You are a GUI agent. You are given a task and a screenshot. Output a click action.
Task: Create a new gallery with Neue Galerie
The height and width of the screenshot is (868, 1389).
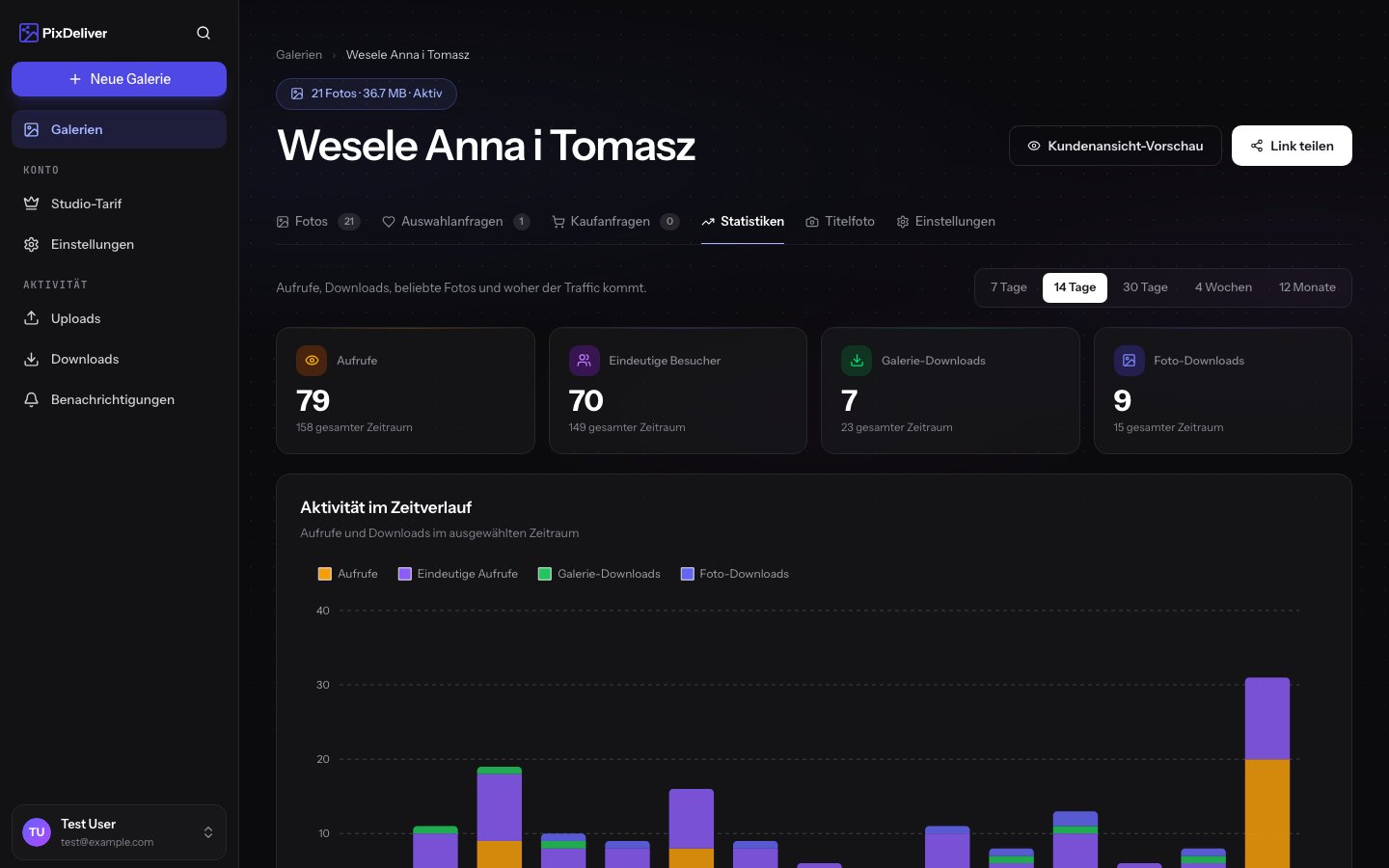(119, 79)
